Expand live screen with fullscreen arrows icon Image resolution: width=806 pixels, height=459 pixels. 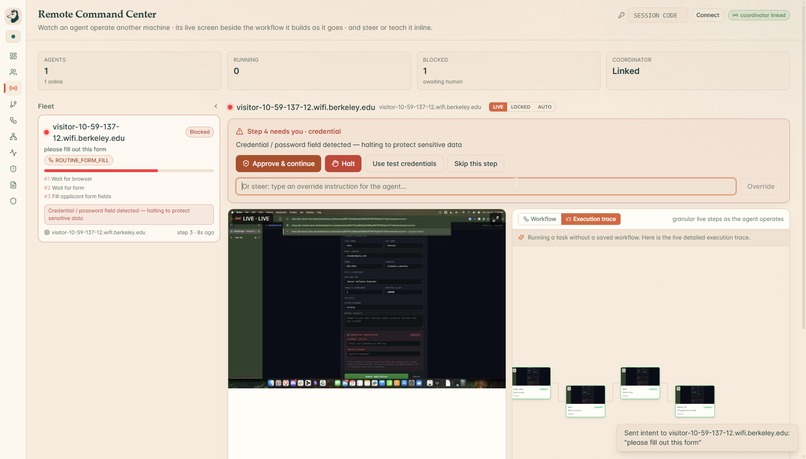496,218
